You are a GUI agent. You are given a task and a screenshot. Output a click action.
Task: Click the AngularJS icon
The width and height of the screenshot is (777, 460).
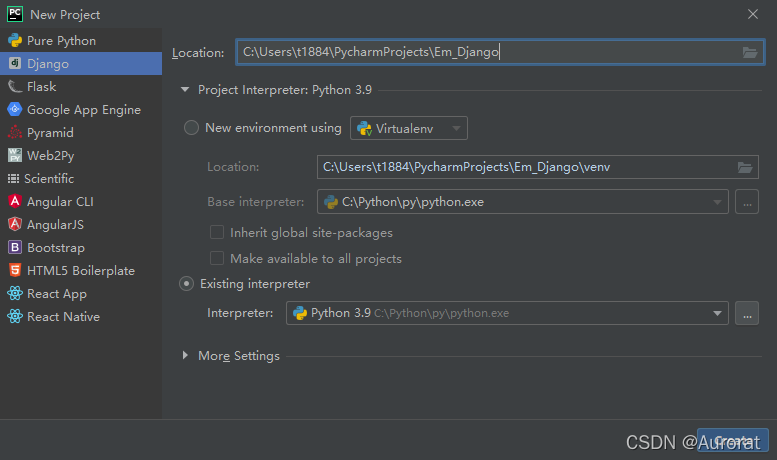click(x=15, y=224)
